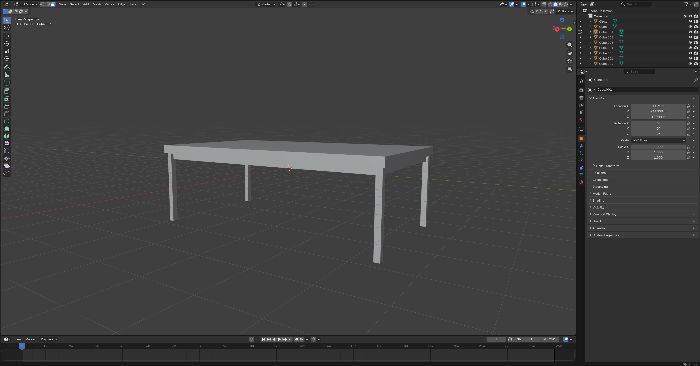This screenshot has height=366, width=700.
Task: Toggle viewport gizmos
Action: point(512,4)
